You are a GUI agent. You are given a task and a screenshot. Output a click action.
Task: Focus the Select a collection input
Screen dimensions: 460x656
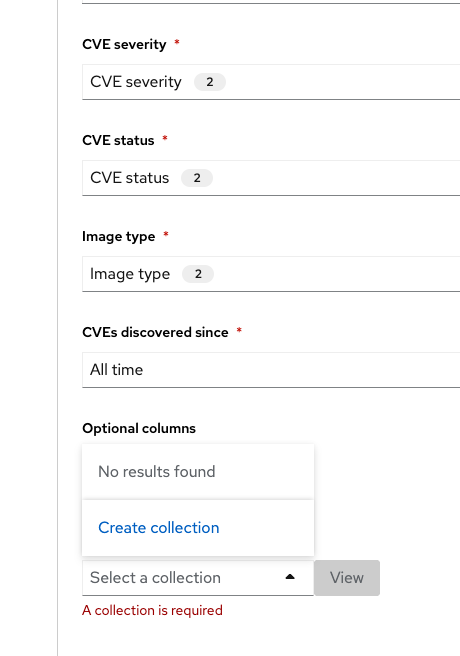(183, 578)
